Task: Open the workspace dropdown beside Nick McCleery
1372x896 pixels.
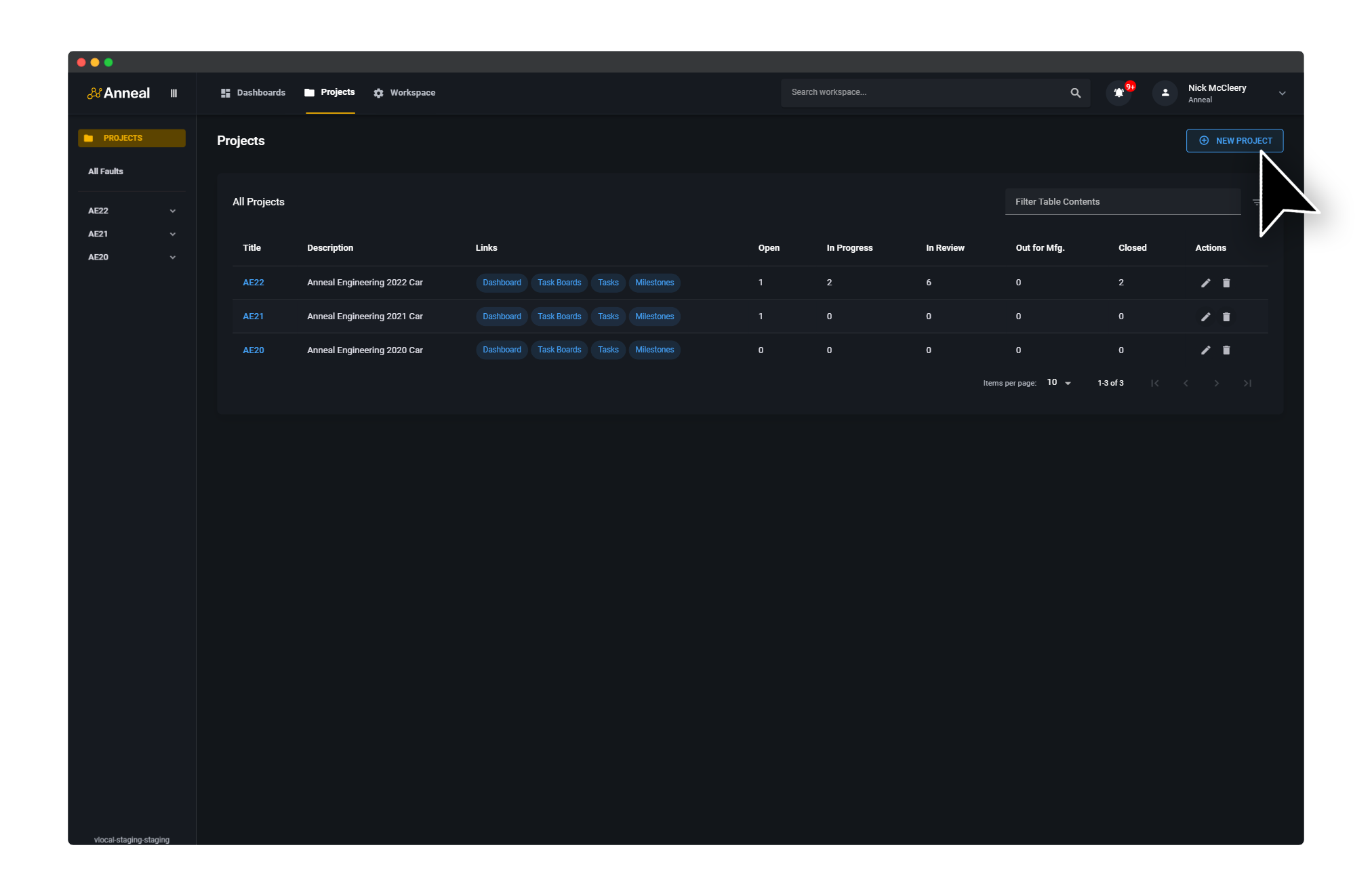Action: point(1282,93)
